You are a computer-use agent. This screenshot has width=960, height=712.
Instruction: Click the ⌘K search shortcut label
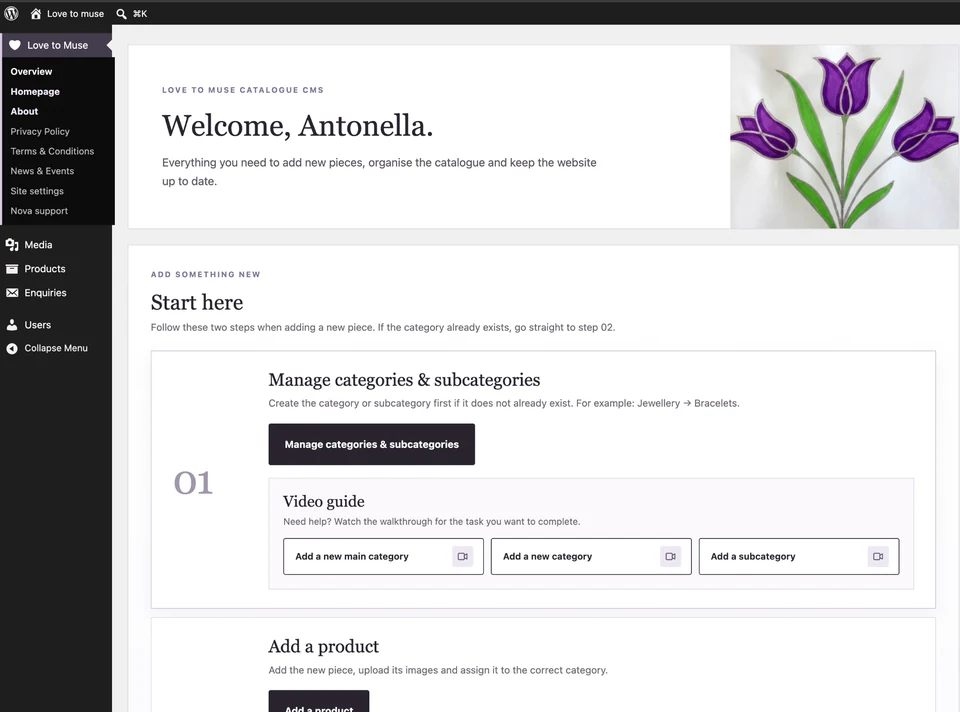140,13
